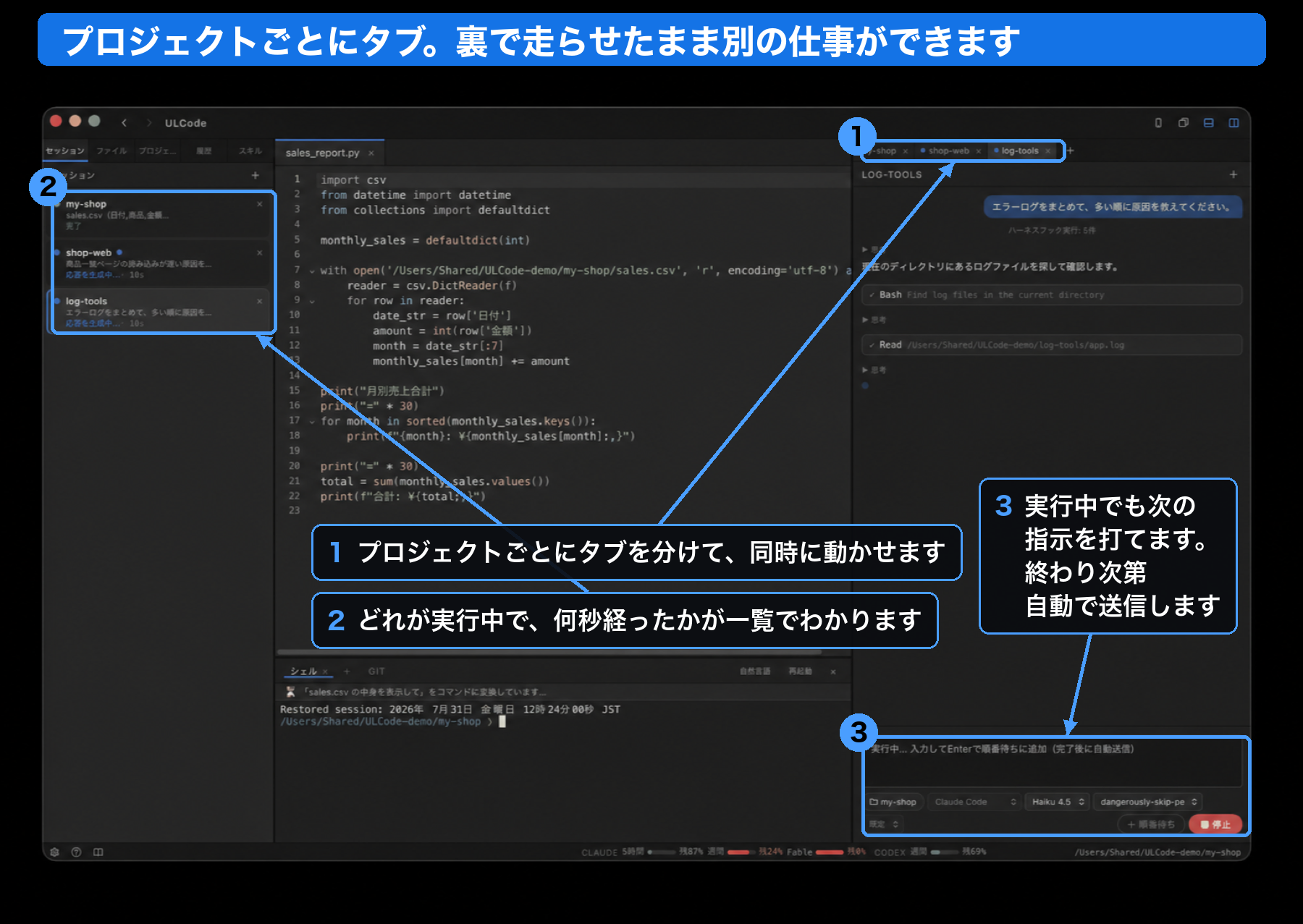The image size is (1303, 924).
Task: Close the terminal panel with its x
Action: (x=833, y=671)
